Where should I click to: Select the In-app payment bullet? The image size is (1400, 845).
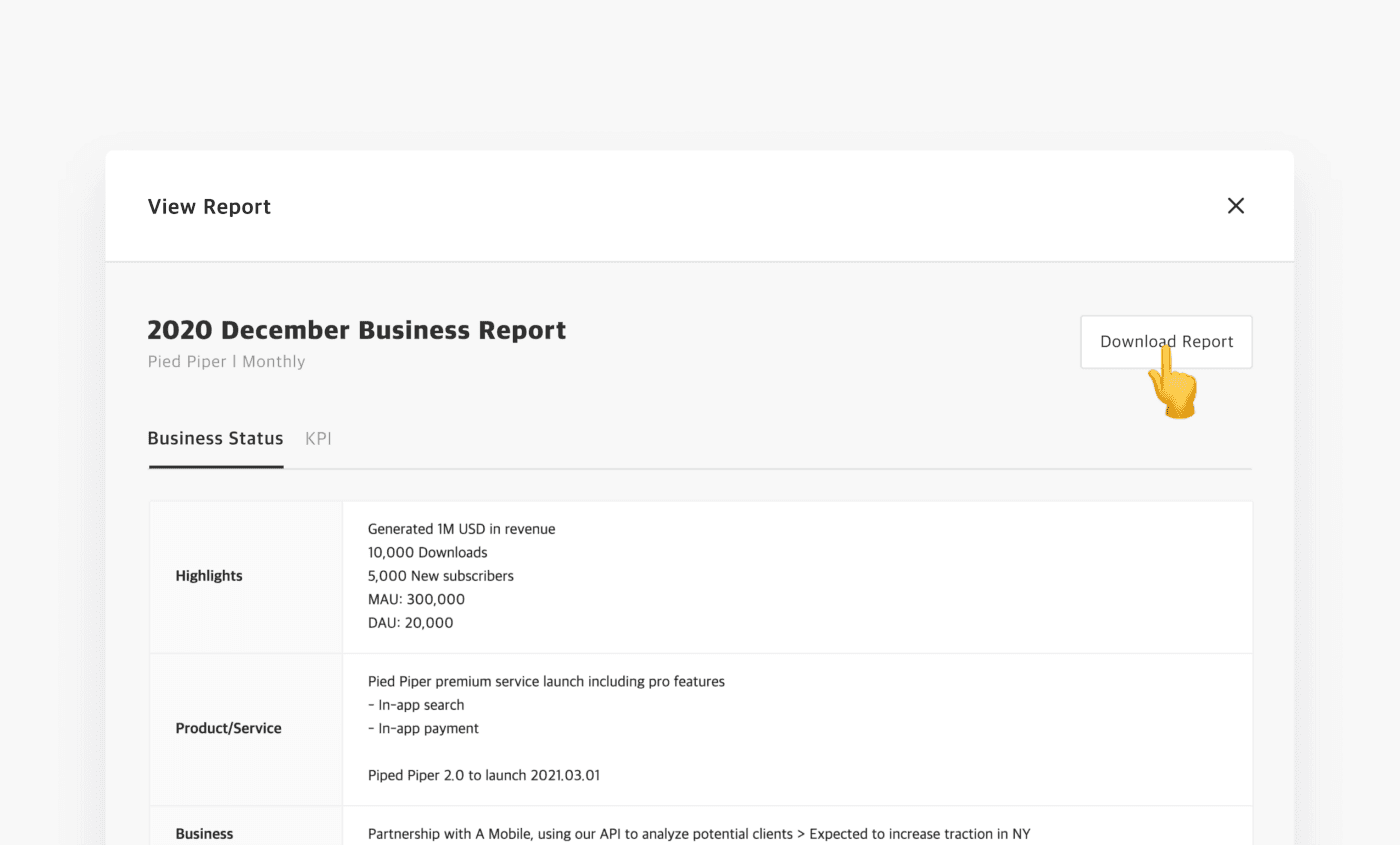[420, 728]
